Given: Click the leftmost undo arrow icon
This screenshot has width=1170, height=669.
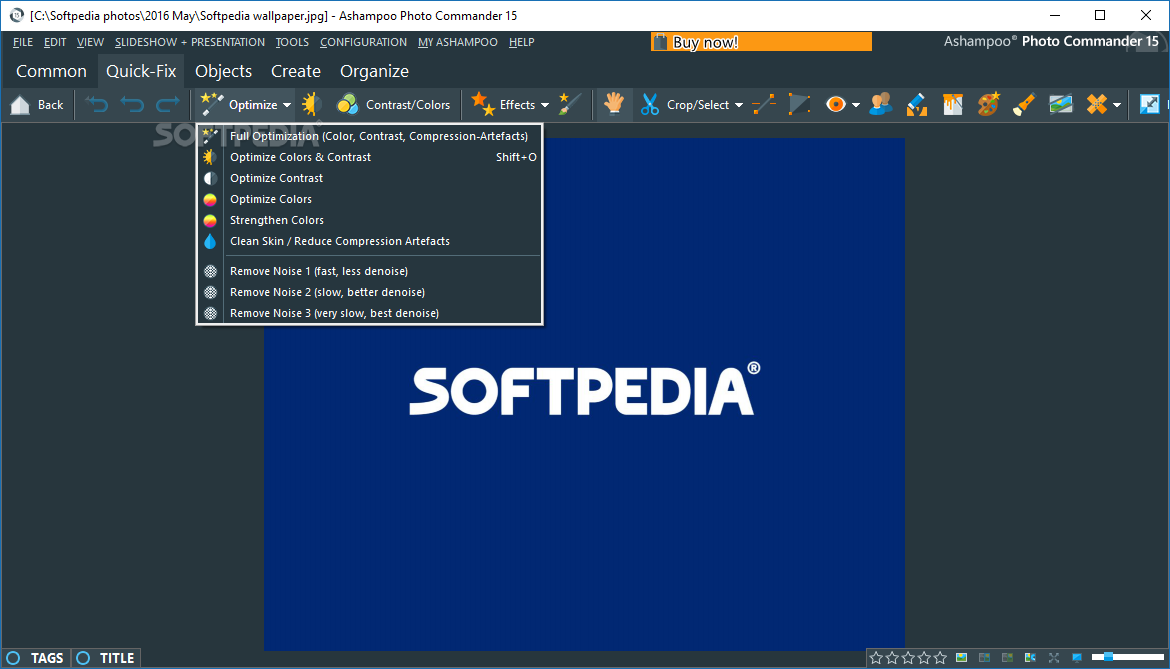Looking at the screenshot, I should click(97, 104).
